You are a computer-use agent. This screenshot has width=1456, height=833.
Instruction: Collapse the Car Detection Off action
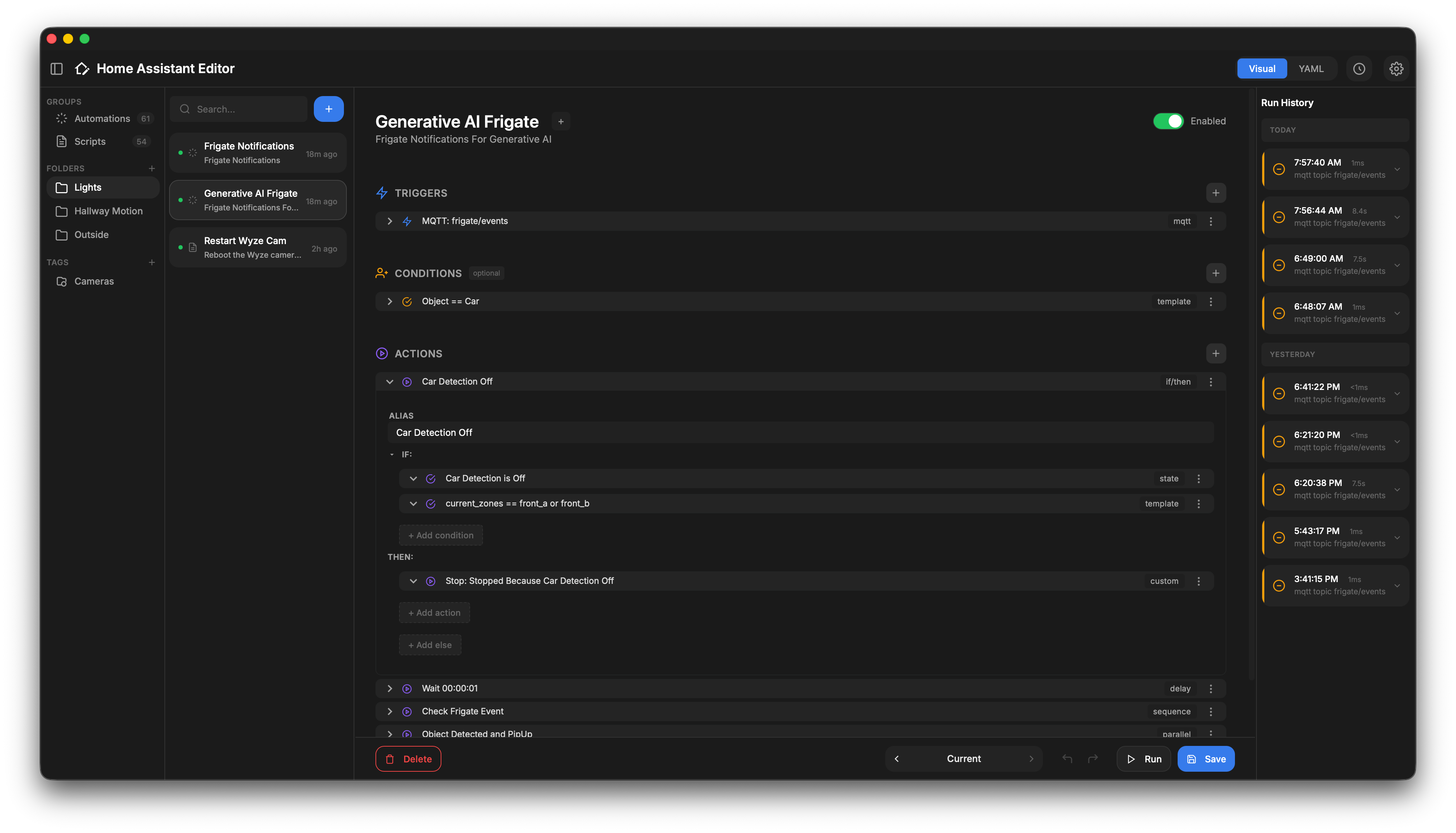(x=389, y=381)
